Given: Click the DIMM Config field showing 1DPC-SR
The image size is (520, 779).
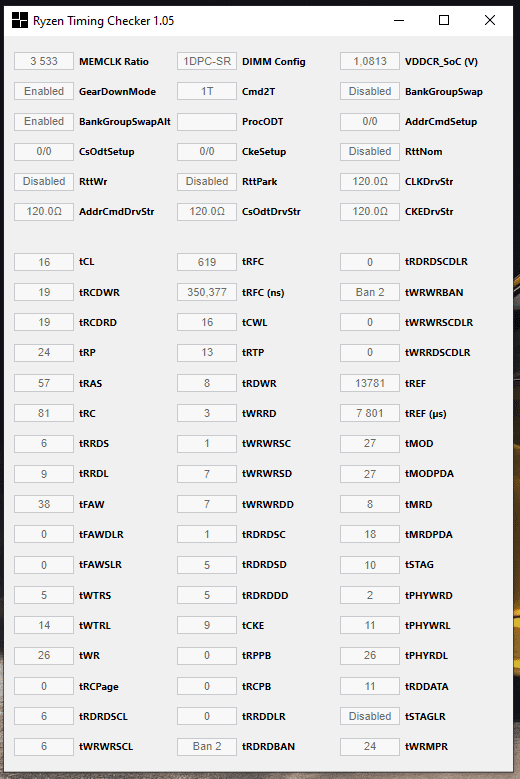Looking at the screenshot, I should [x=207, y=61].
